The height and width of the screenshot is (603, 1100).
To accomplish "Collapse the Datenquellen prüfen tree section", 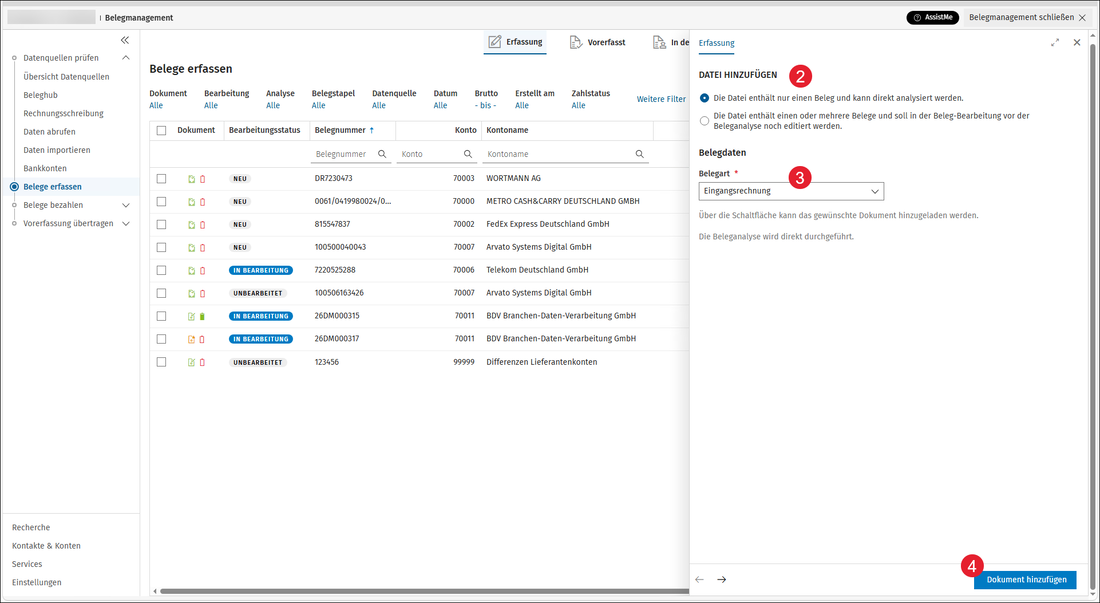I will point(126,58).
